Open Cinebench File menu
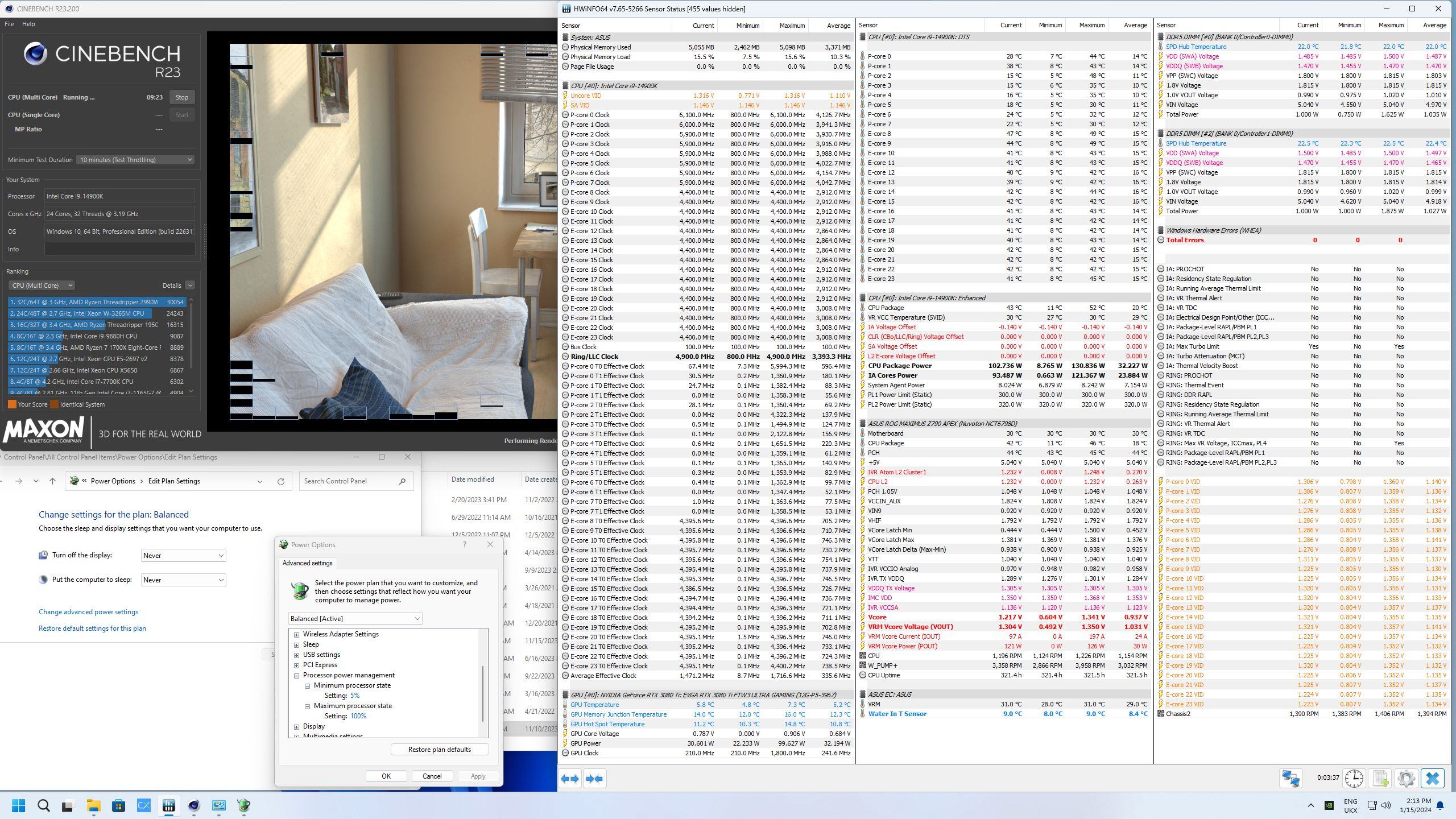Viewport: 1456px width, 819px height. (9, 24)
